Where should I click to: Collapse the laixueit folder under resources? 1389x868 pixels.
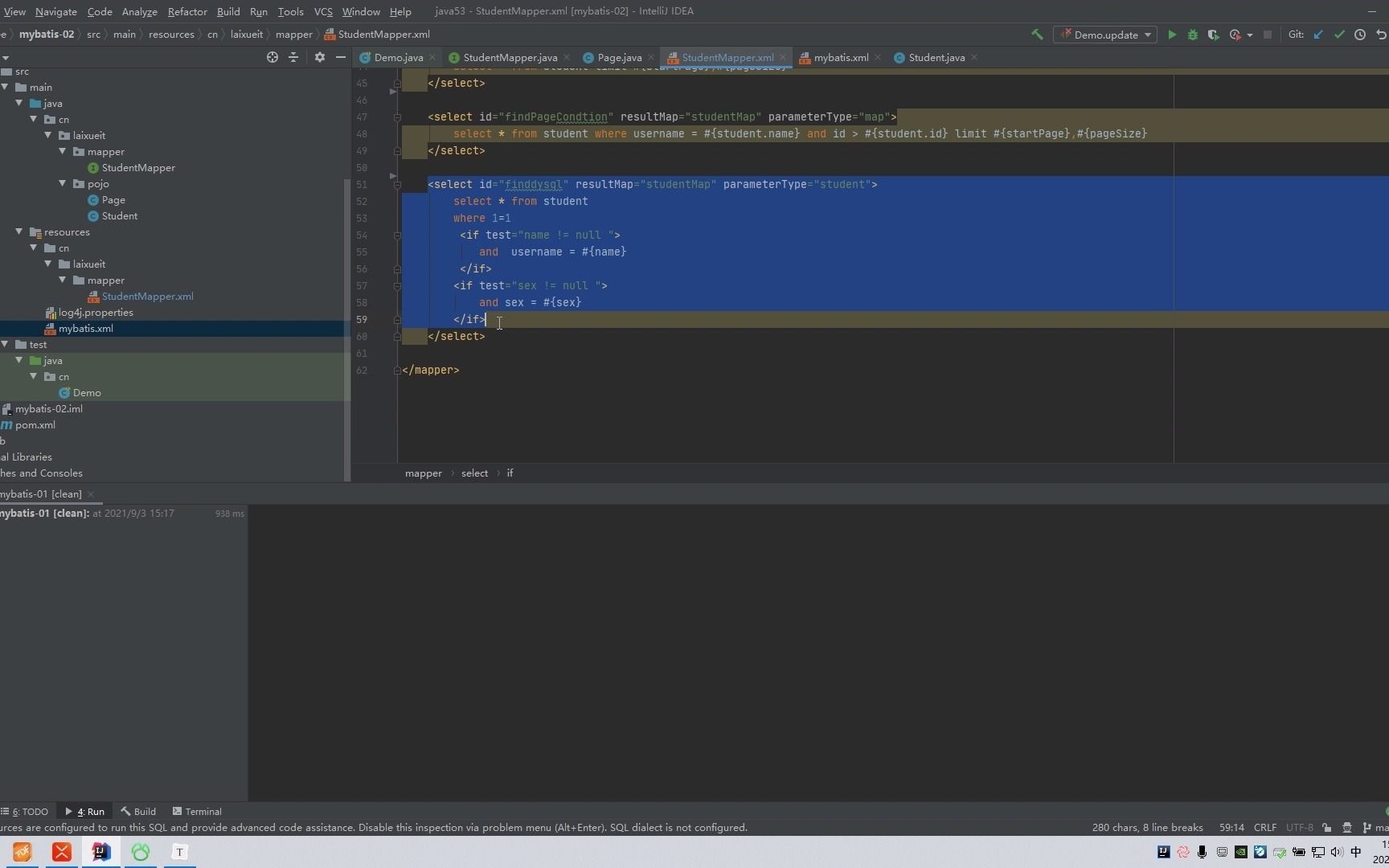[48, 264]
